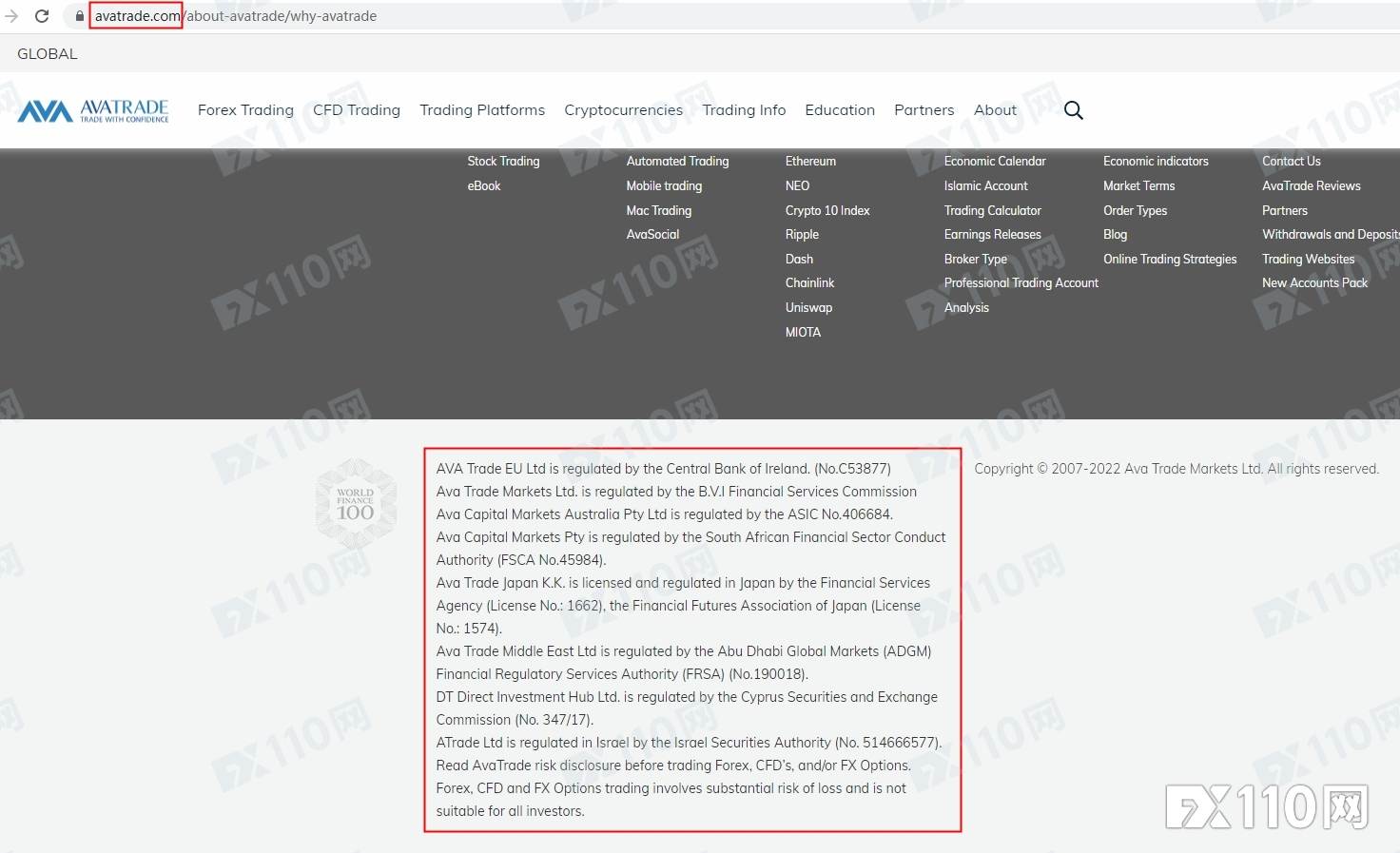Open the Forex Trading menu
Image resolution: width=1400 pixels, height=853 pixels.
(x=245, y=110)
